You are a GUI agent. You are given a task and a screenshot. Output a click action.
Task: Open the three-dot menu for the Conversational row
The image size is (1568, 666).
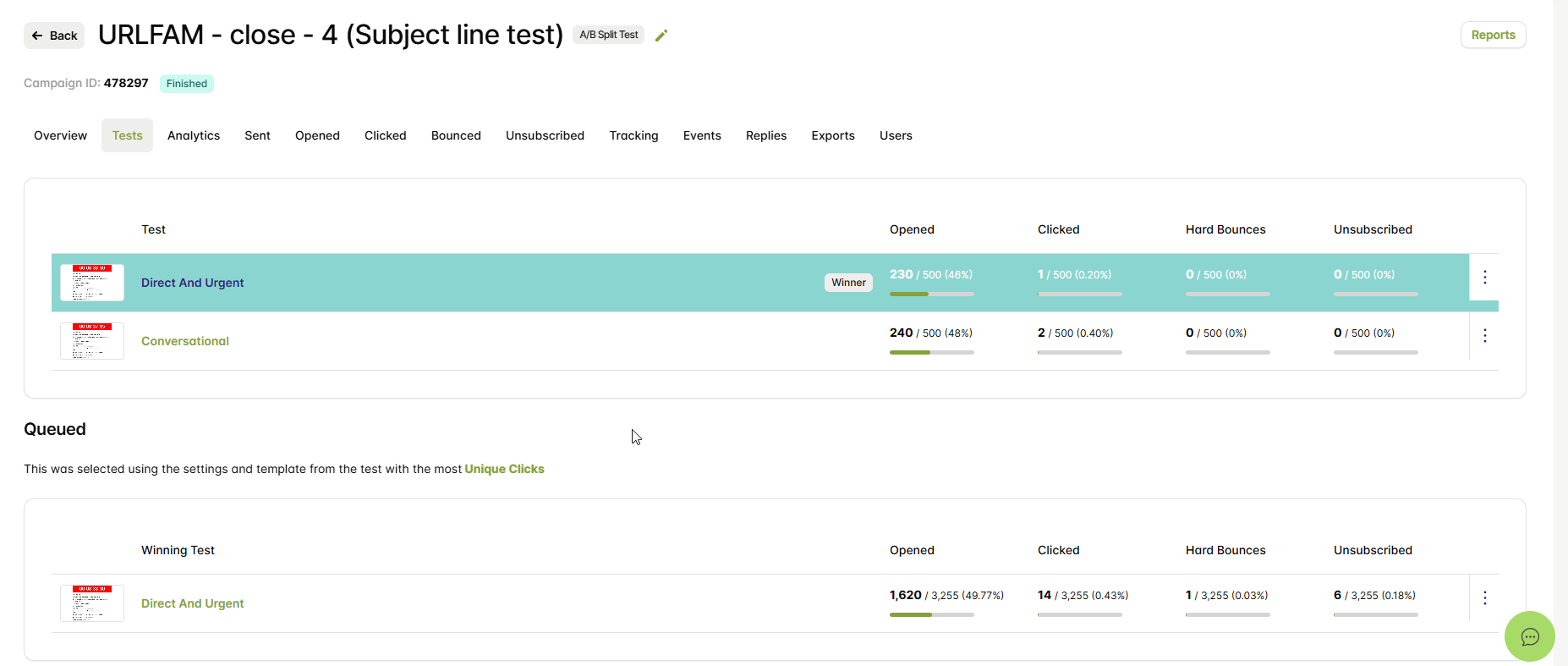pyautogui.click(x=1484, y=335)
